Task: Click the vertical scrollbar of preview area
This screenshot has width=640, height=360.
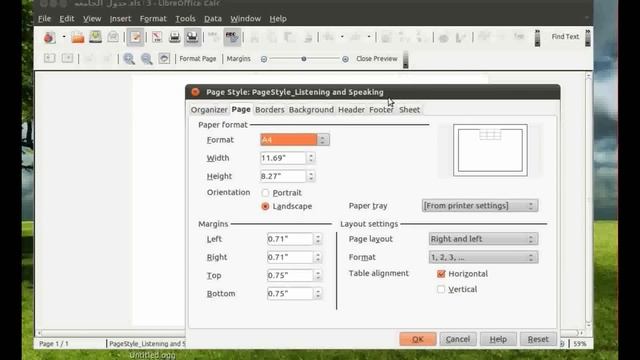Action: coord(588,200)
